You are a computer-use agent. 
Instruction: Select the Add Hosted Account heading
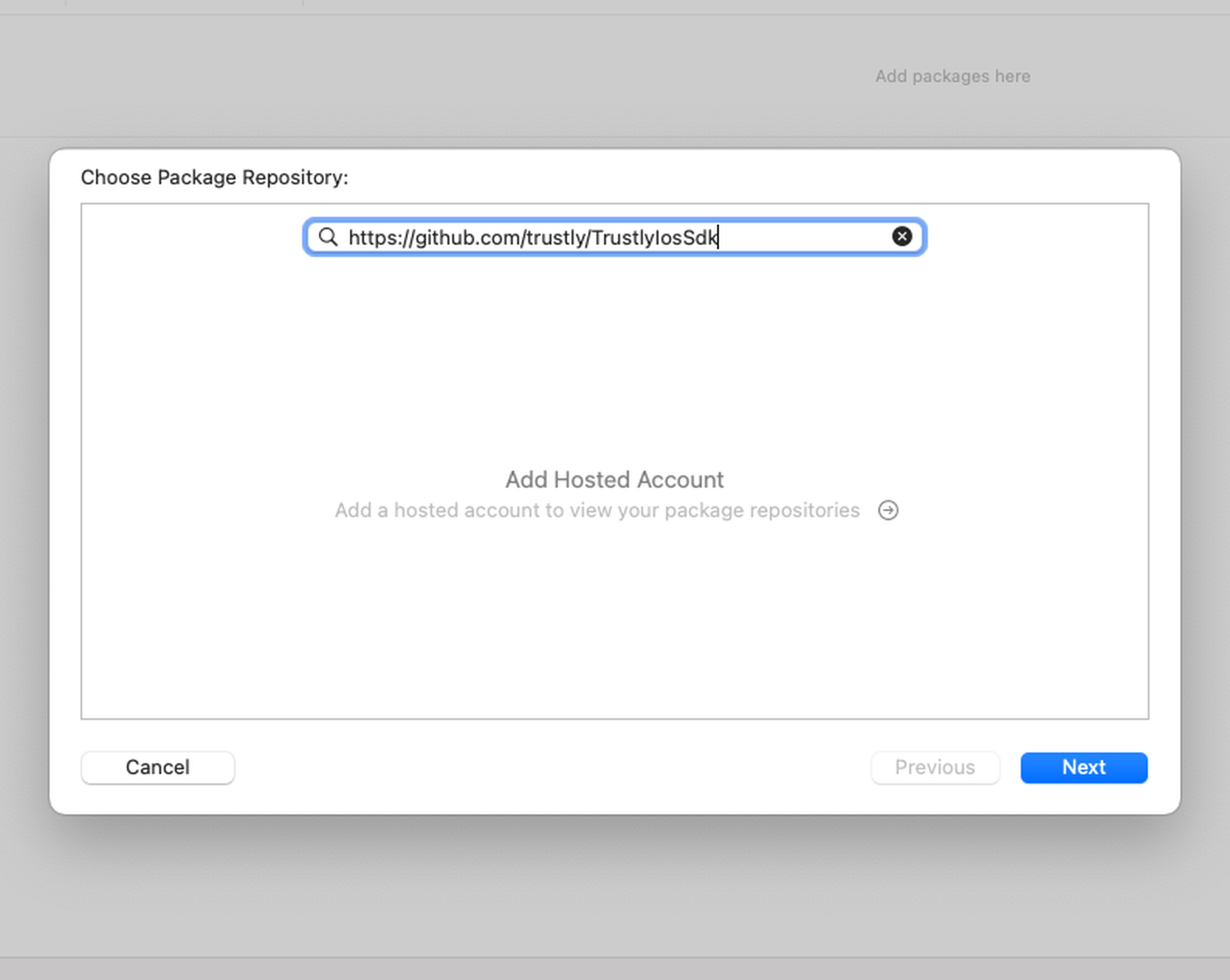point(614,480)
